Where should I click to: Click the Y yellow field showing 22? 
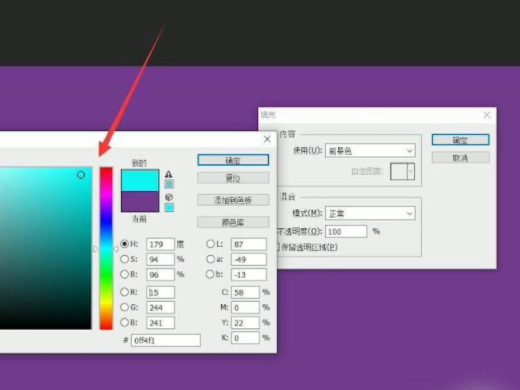click(x=245, y=323)
